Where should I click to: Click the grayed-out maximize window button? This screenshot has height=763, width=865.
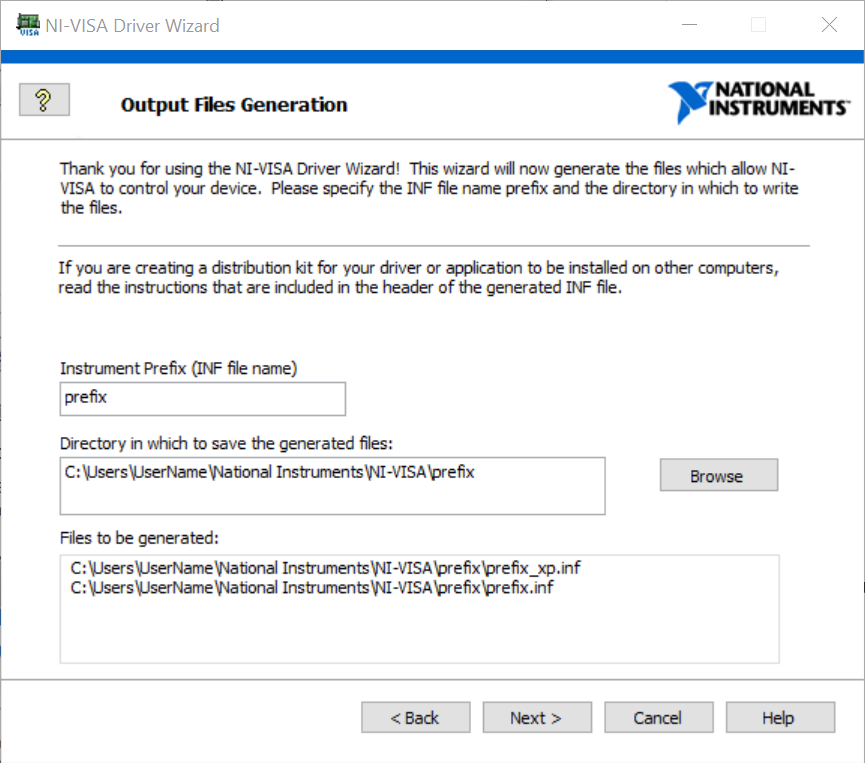pyautogui.click(x=758, y=26)
